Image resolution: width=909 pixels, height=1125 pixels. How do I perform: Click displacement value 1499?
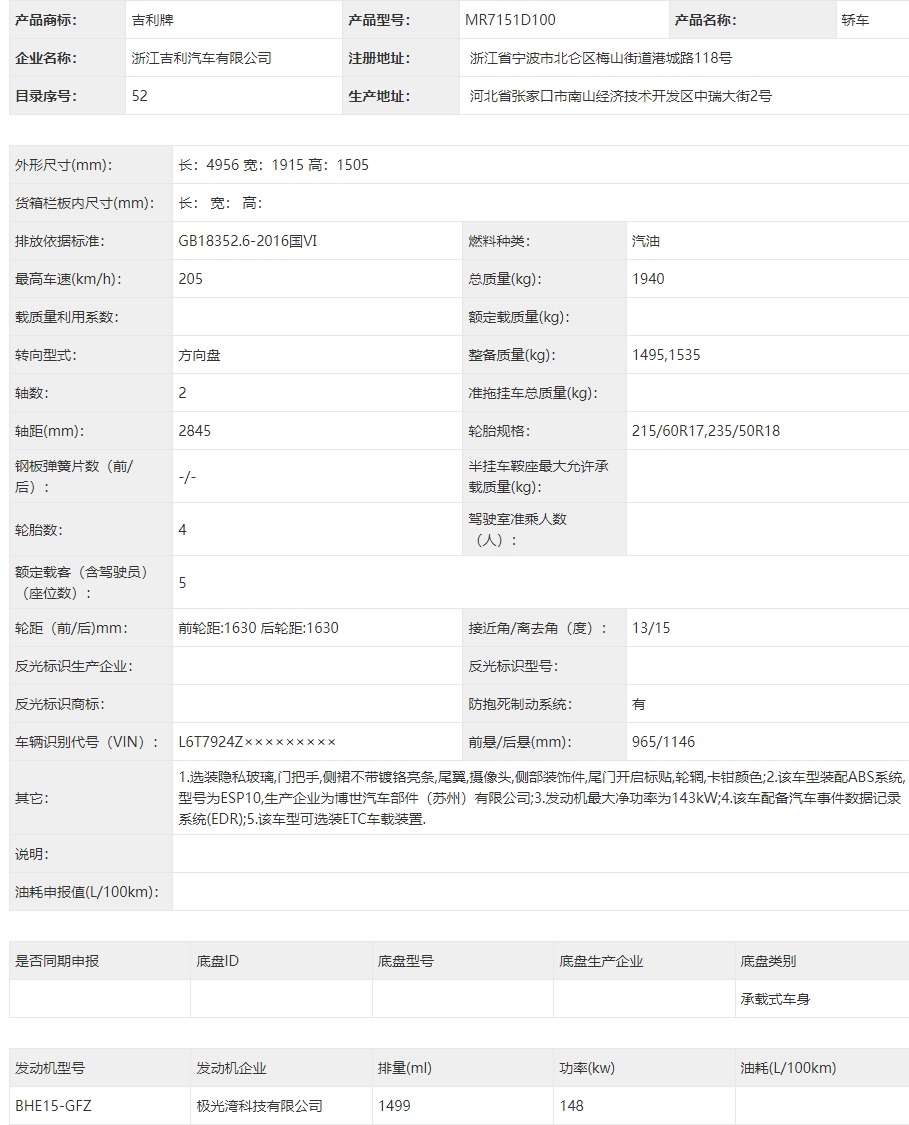[x=395, y=1106]
